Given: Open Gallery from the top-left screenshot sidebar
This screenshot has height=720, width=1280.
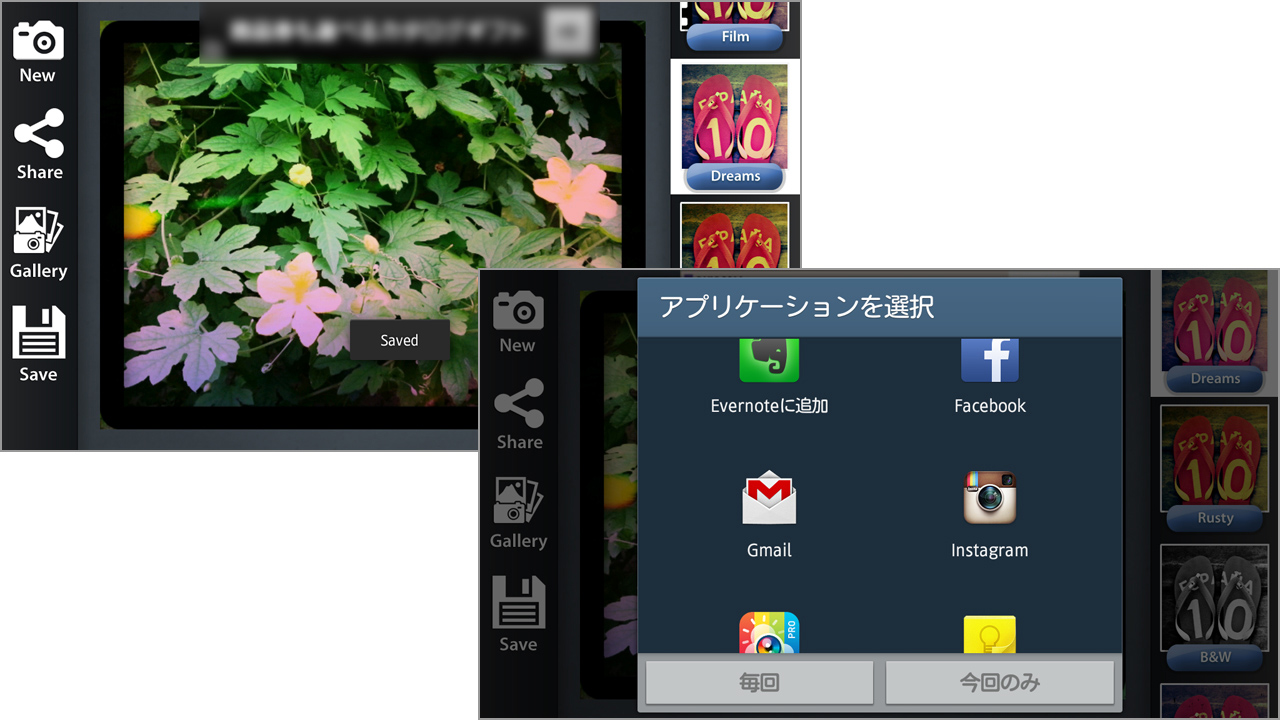Looking at the screenshot, I should point(38,243).
